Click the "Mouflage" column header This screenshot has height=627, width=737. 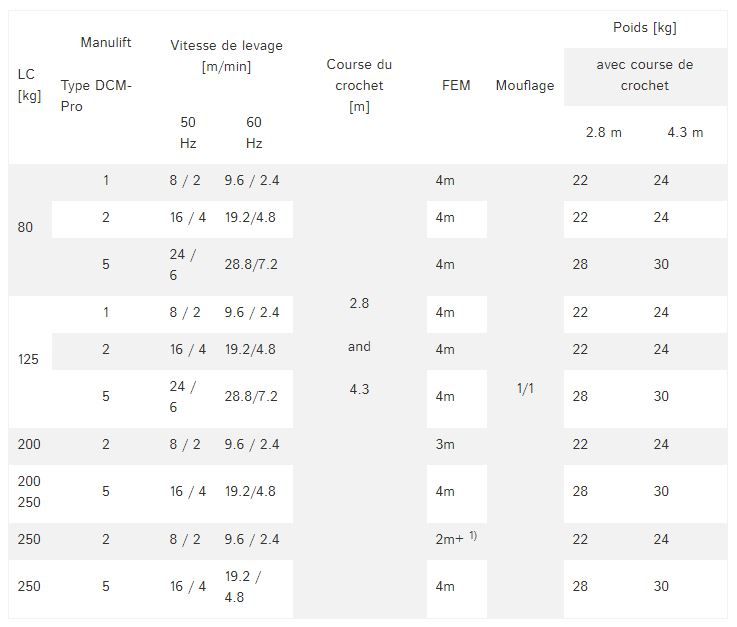click(524, 86)
